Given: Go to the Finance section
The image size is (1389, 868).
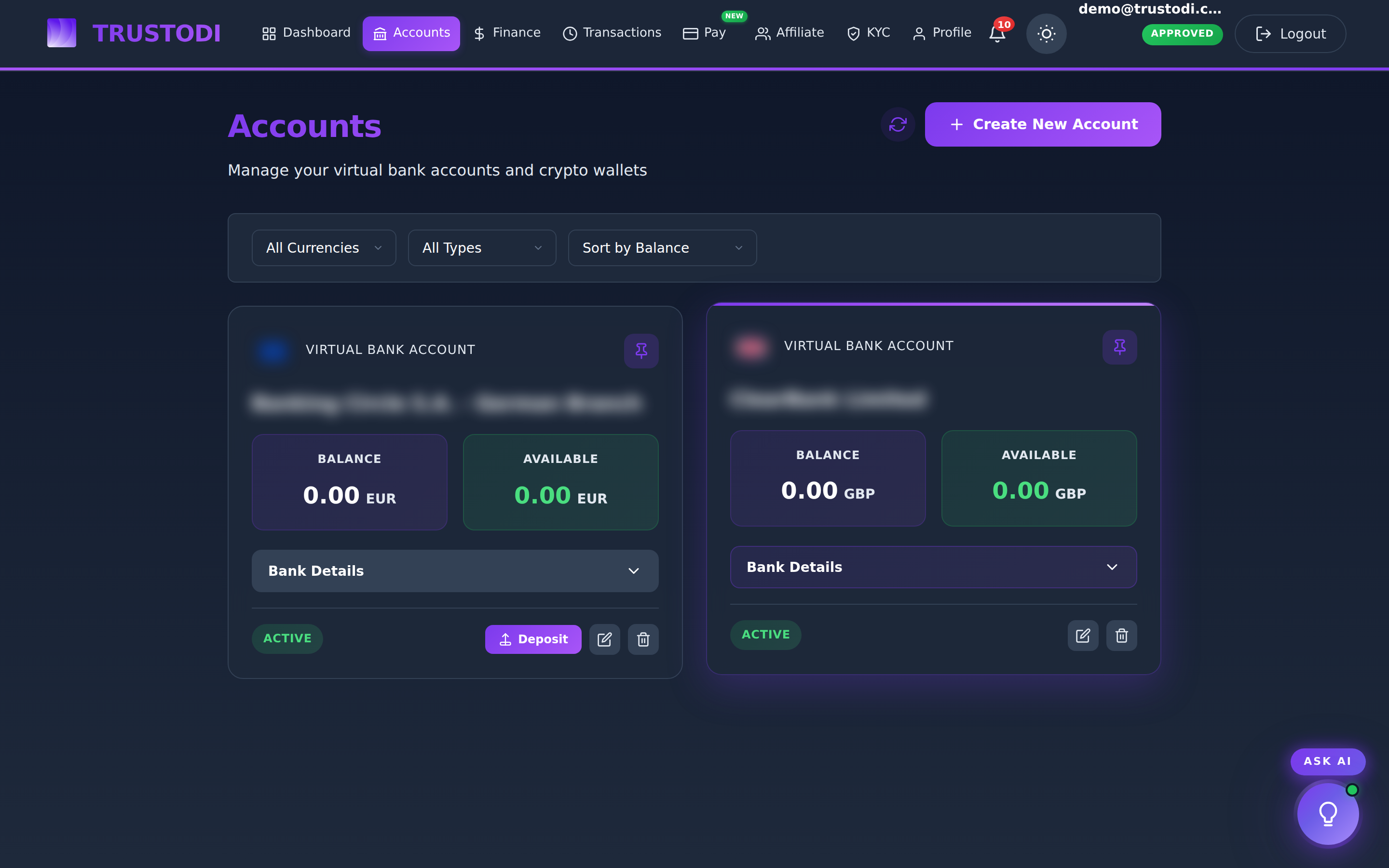Looking at the screenshot, I should pos(507,33).
